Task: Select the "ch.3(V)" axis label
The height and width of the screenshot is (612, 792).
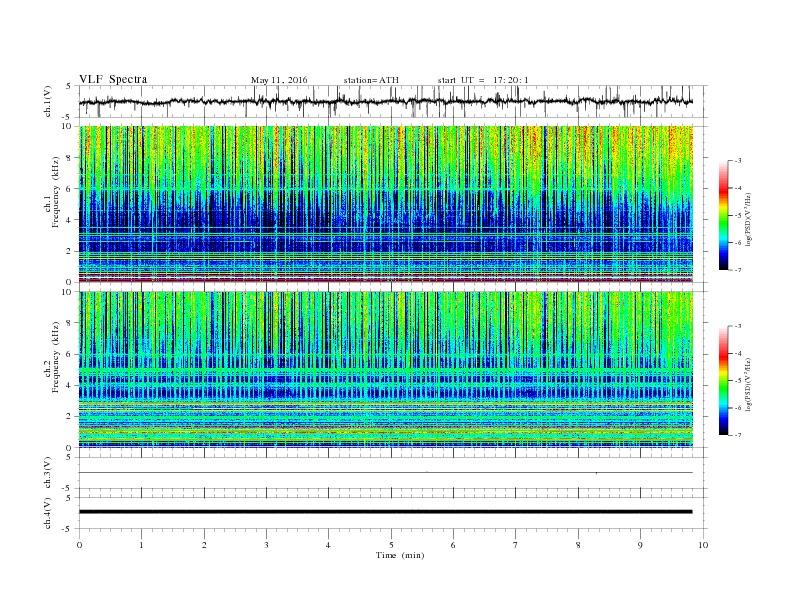Action: pos(48,473)
